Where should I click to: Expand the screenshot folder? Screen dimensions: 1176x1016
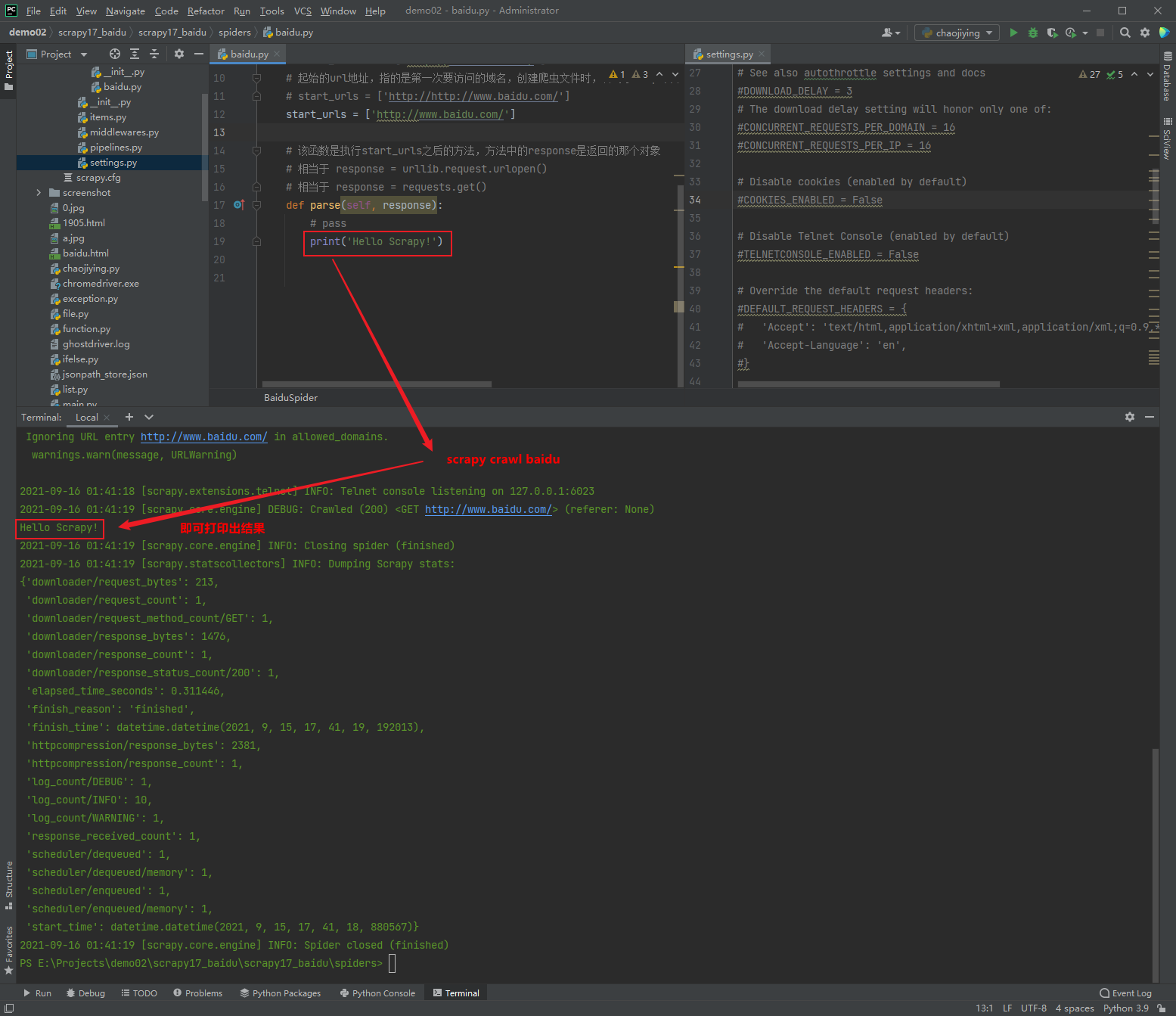pyautogui.click(x=38, y=192)
